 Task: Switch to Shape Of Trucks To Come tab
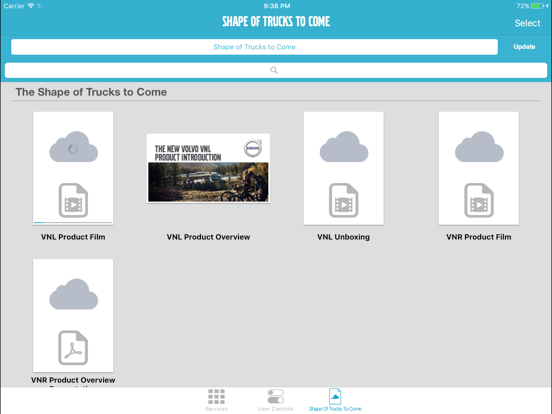click(x=335, y=400)
